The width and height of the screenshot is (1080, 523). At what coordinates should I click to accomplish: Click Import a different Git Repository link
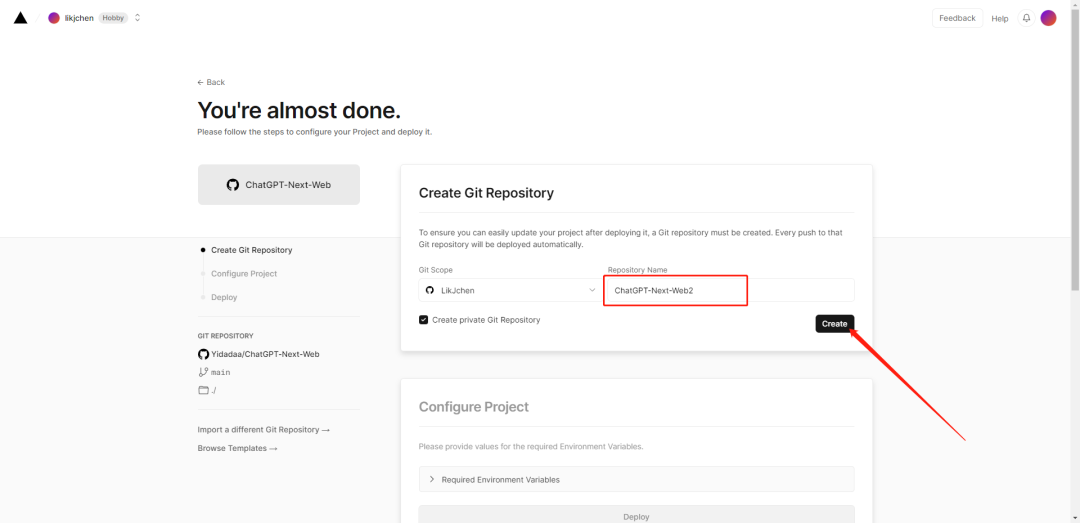[263, 430]
